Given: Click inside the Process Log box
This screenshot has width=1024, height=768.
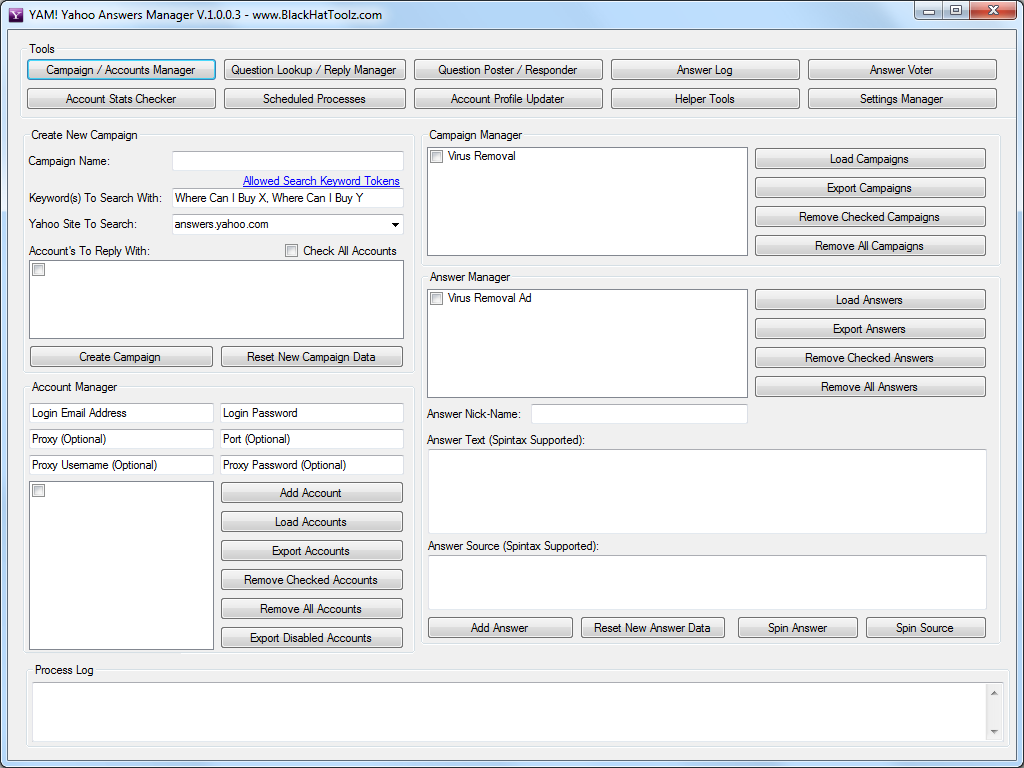Looking at the screenshot, I should tap(509, 712).
